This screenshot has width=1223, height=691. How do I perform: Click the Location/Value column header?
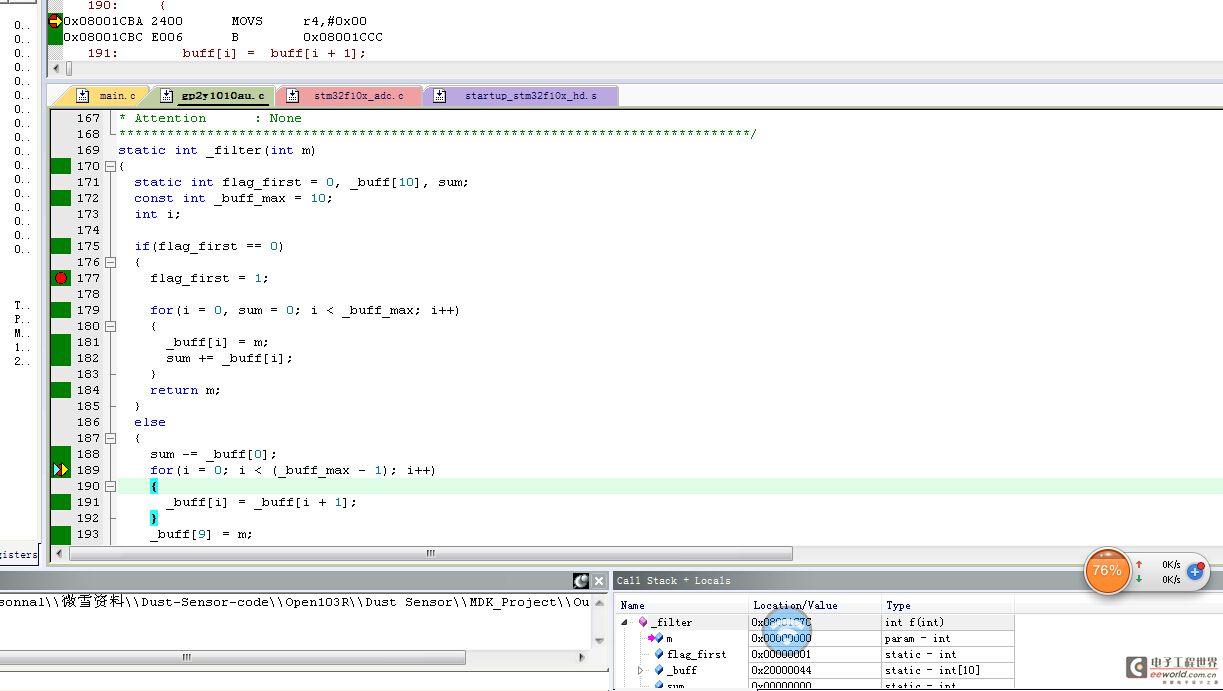(815, 605)
